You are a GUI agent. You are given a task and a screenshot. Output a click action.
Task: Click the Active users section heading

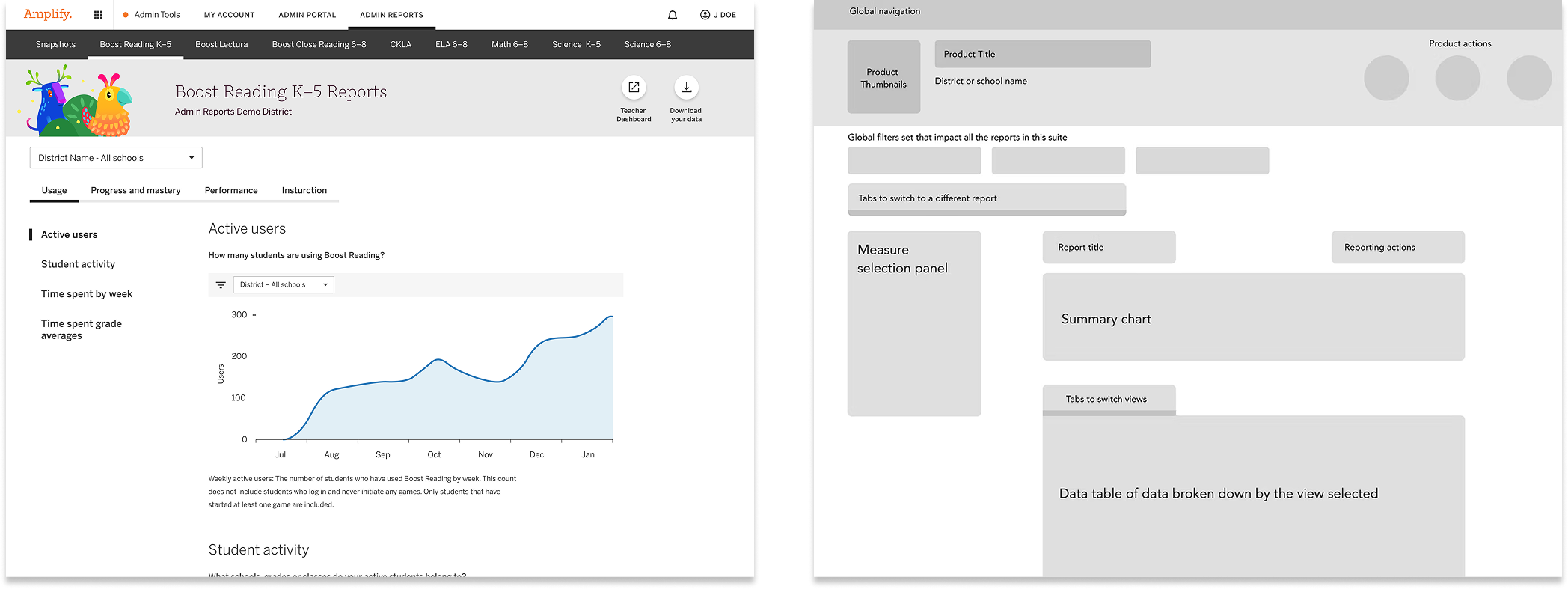247,229
